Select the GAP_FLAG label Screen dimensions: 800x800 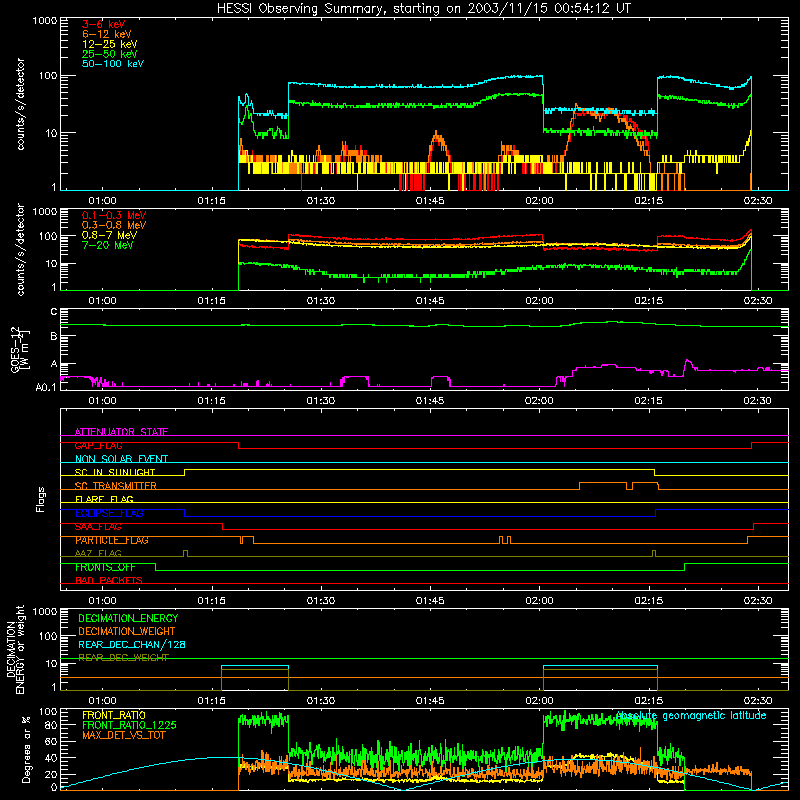[98, 445]
